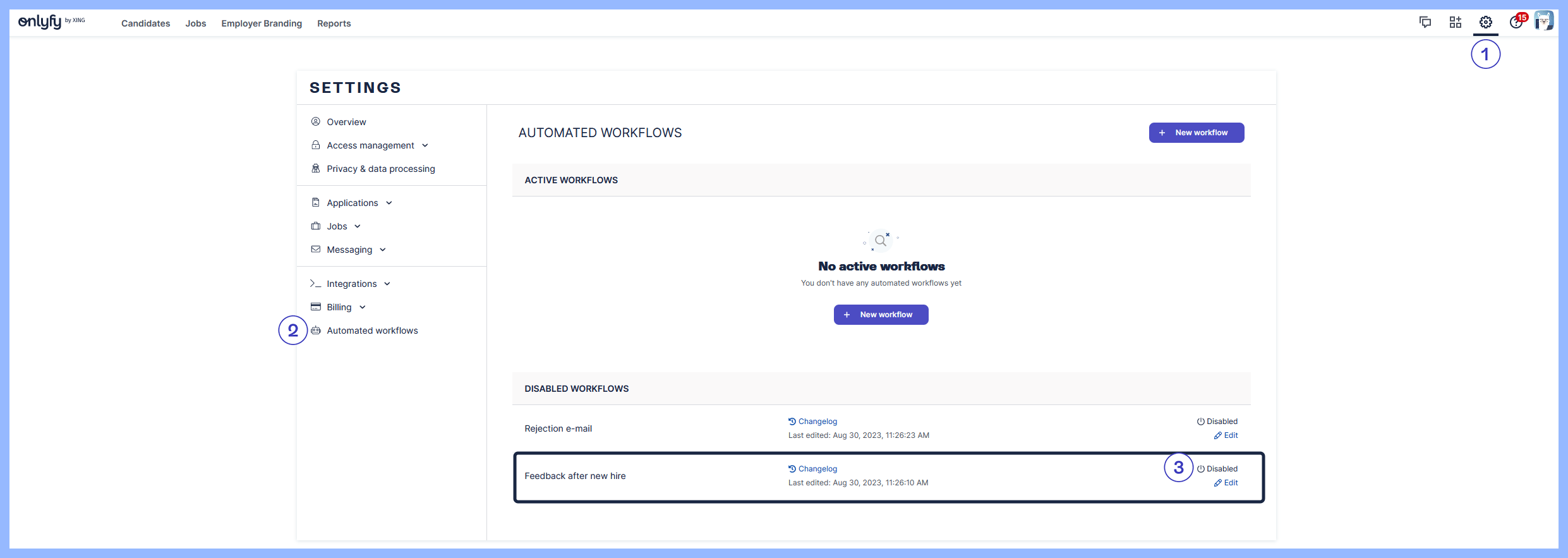Click the ACTIVE WORKFLOWS section header
The width and height of the screenshot is (1568, 558).
(x=881, y=180)
